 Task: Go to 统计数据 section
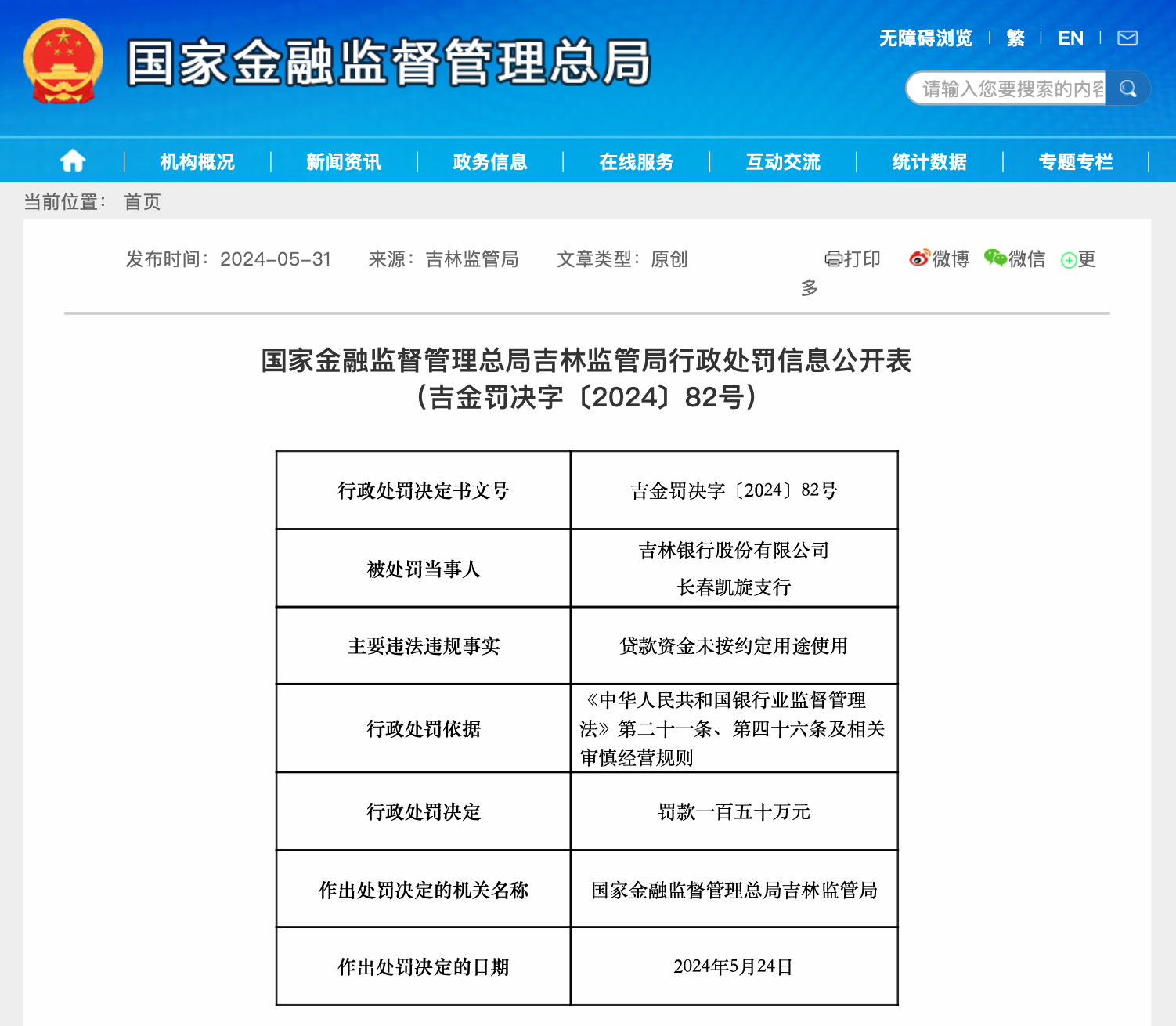point(929,162)
